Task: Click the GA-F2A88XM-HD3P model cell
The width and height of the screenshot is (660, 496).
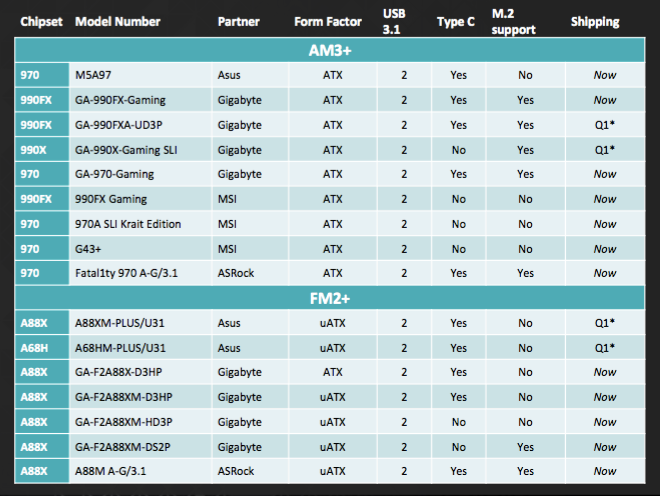Action: click(x=127, y=422)
